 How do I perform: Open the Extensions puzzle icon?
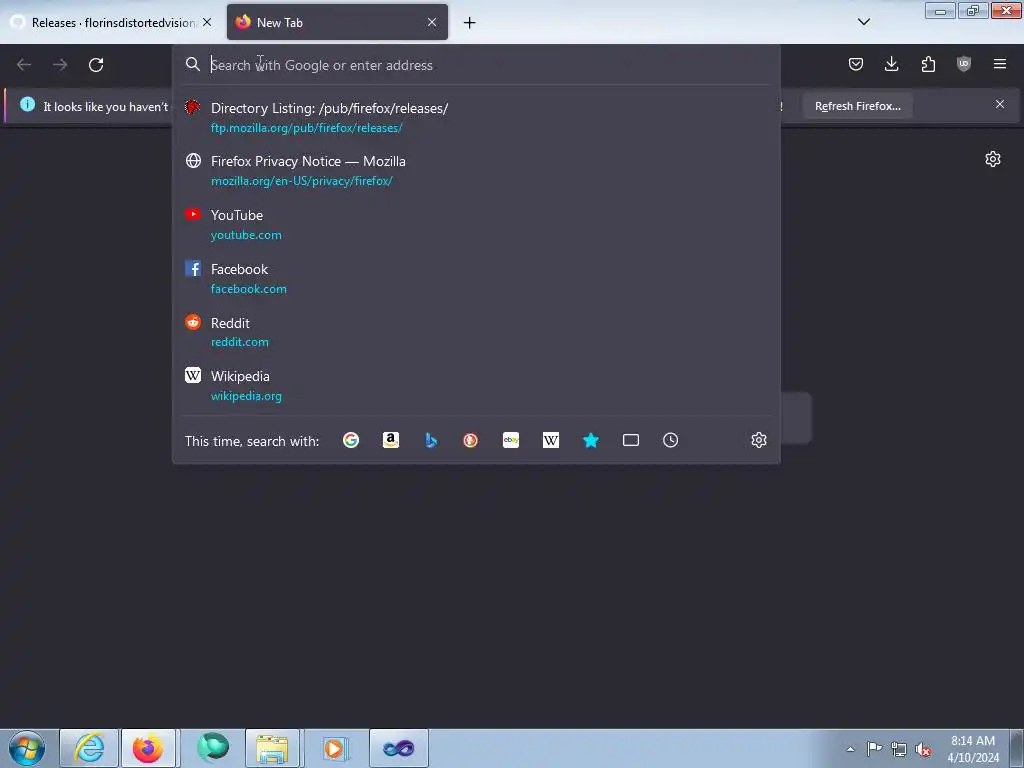(x=928, y=64)
